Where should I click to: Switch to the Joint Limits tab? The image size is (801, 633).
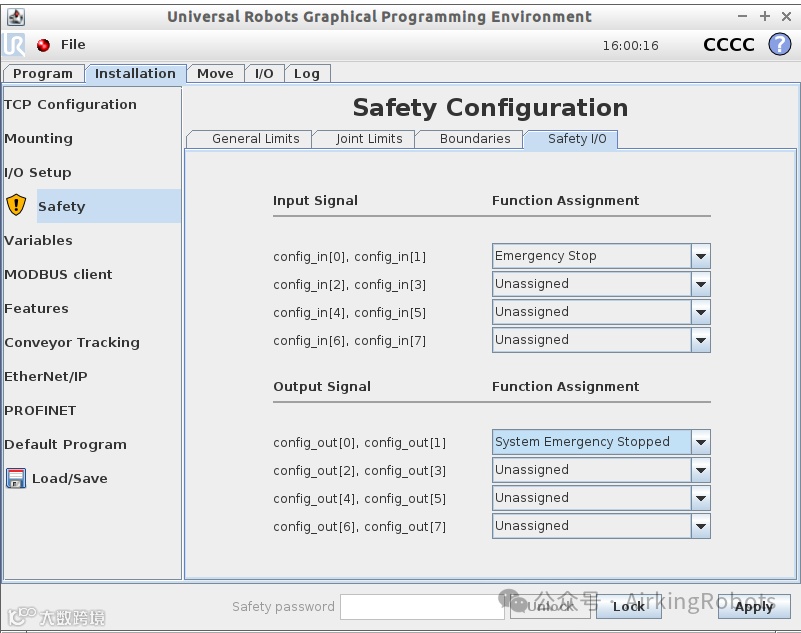point(369,139)
